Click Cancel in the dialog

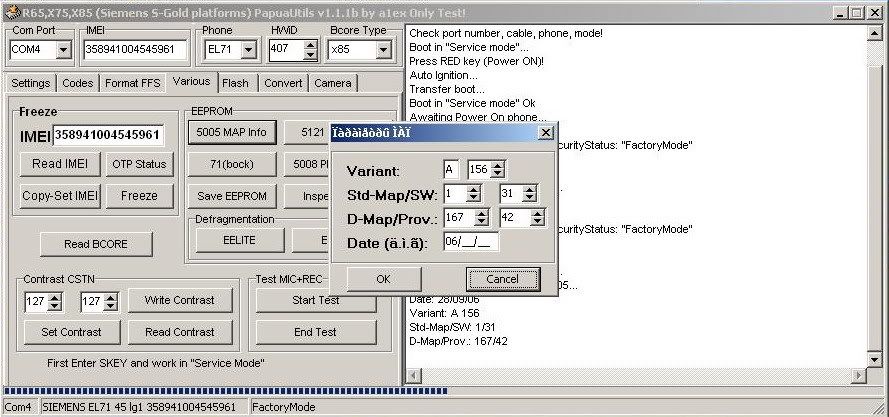point(503,279)
